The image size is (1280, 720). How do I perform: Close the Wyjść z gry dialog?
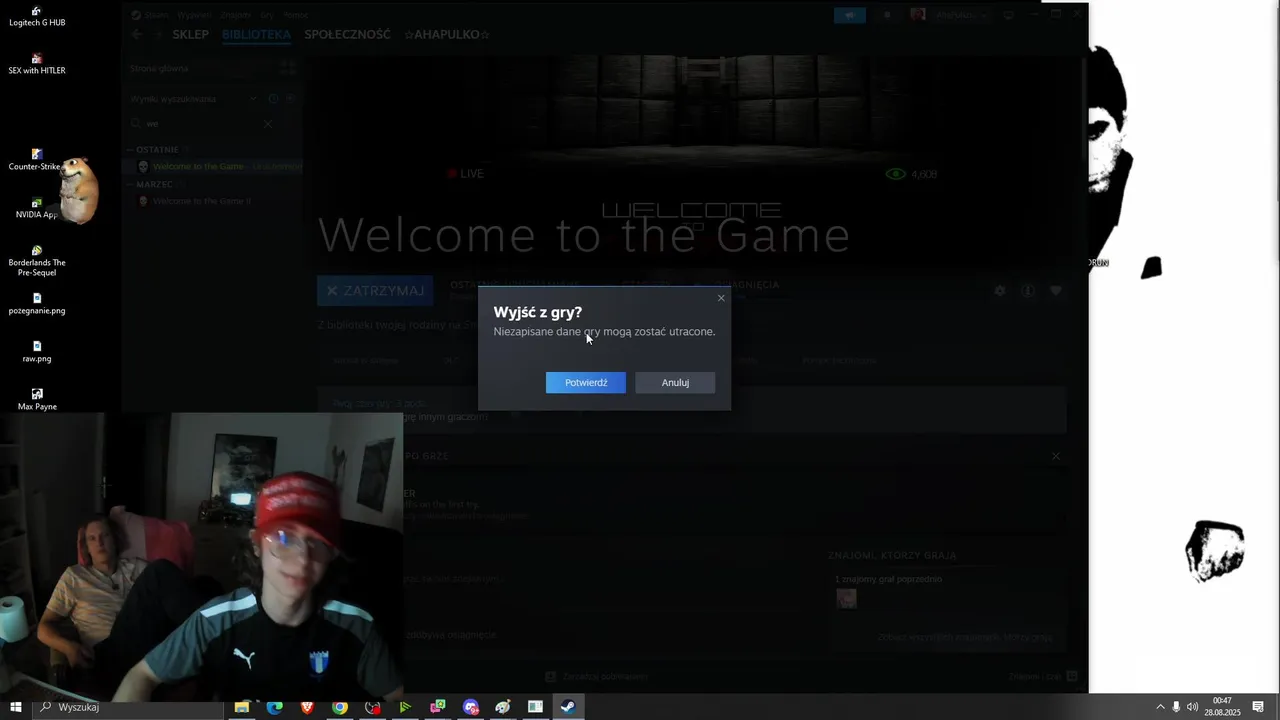click(x=721, y=298)
